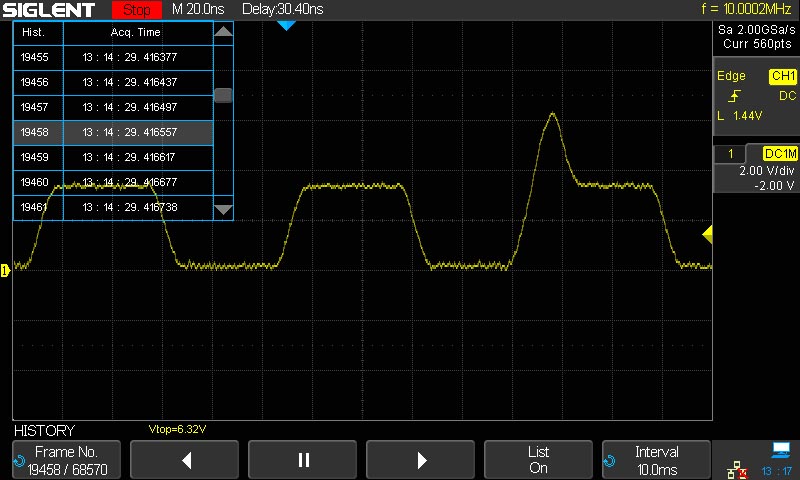Step back to the previous history frame
The image size is (800, 480).
[185, 461]
